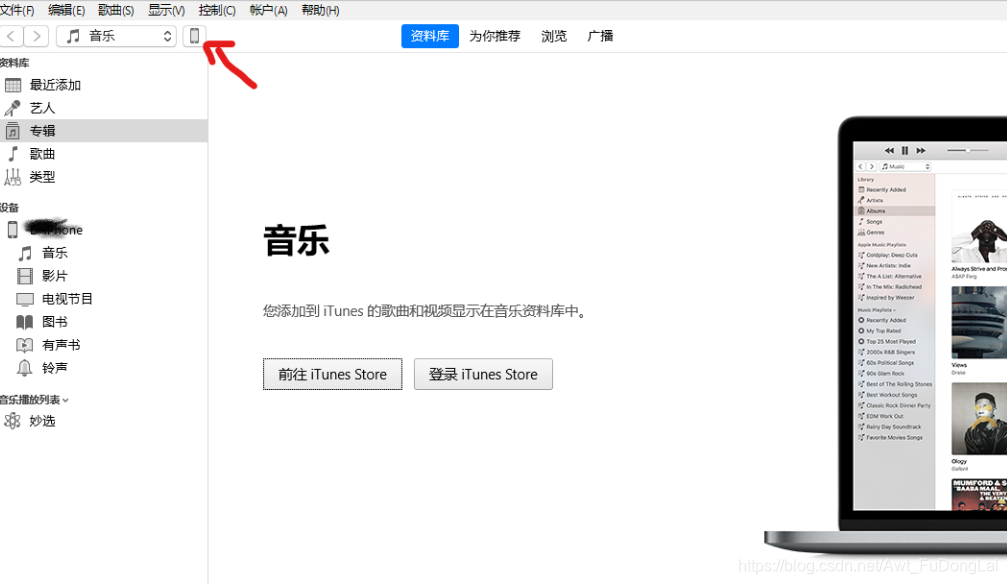Switch to the 广播 tab
Viewport: 1007px width, 584px height.
click(x=600, y=36)
